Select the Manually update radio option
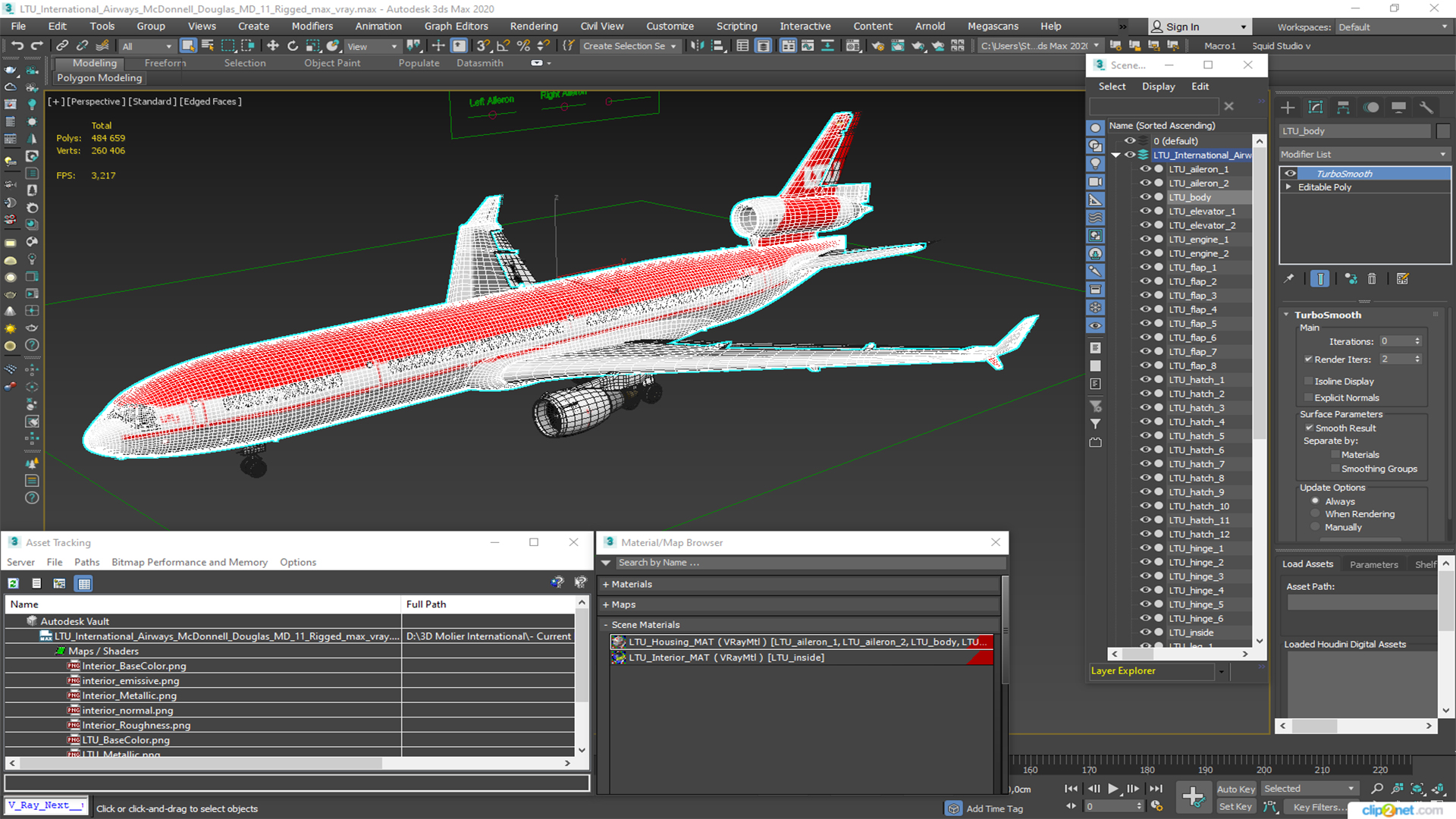This screenshot has height=819, width=1456. tap(1315, 527)
